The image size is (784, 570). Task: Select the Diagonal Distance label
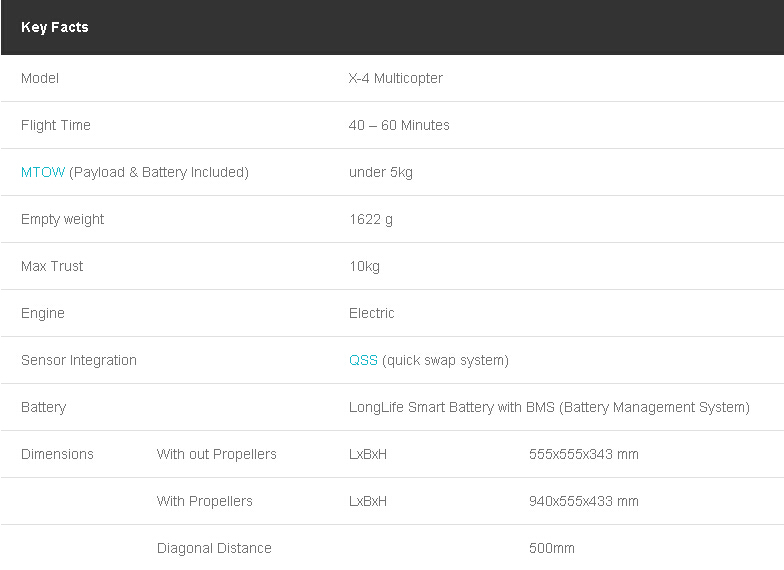tap(214, 548)
